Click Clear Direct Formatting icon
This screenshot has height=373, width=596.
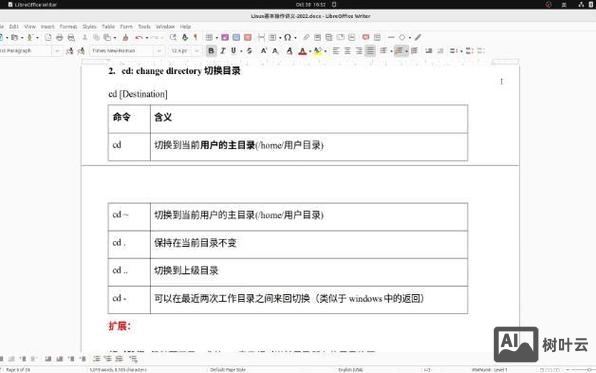click(x=290, y=51)
